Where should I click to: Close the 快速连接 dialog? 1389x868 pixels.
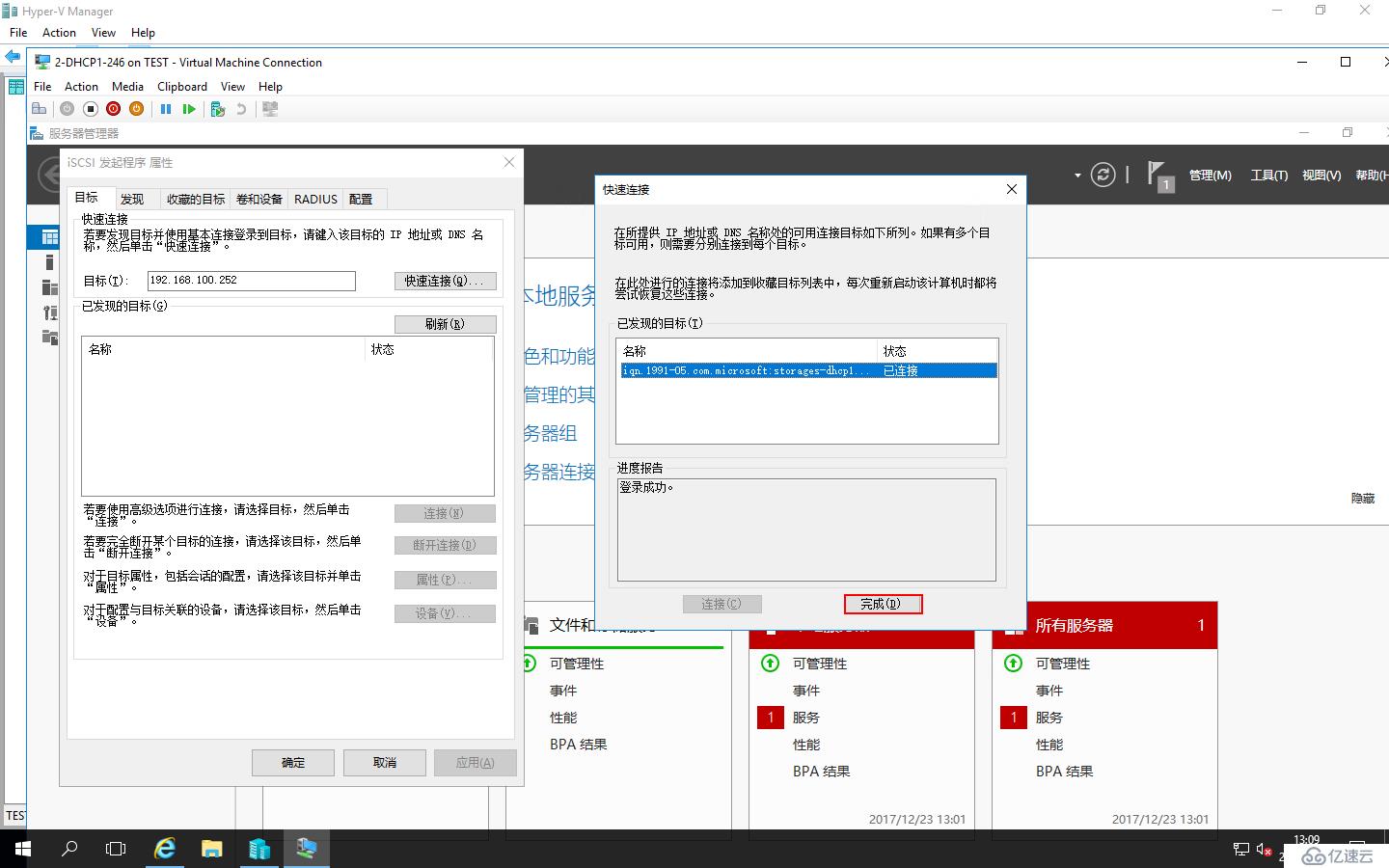tap(1012, 189)
